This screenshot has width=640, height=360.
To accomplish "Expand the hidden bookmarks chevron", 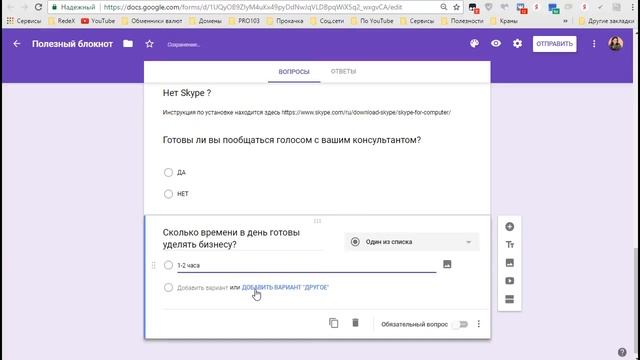I will coord(565,21).
